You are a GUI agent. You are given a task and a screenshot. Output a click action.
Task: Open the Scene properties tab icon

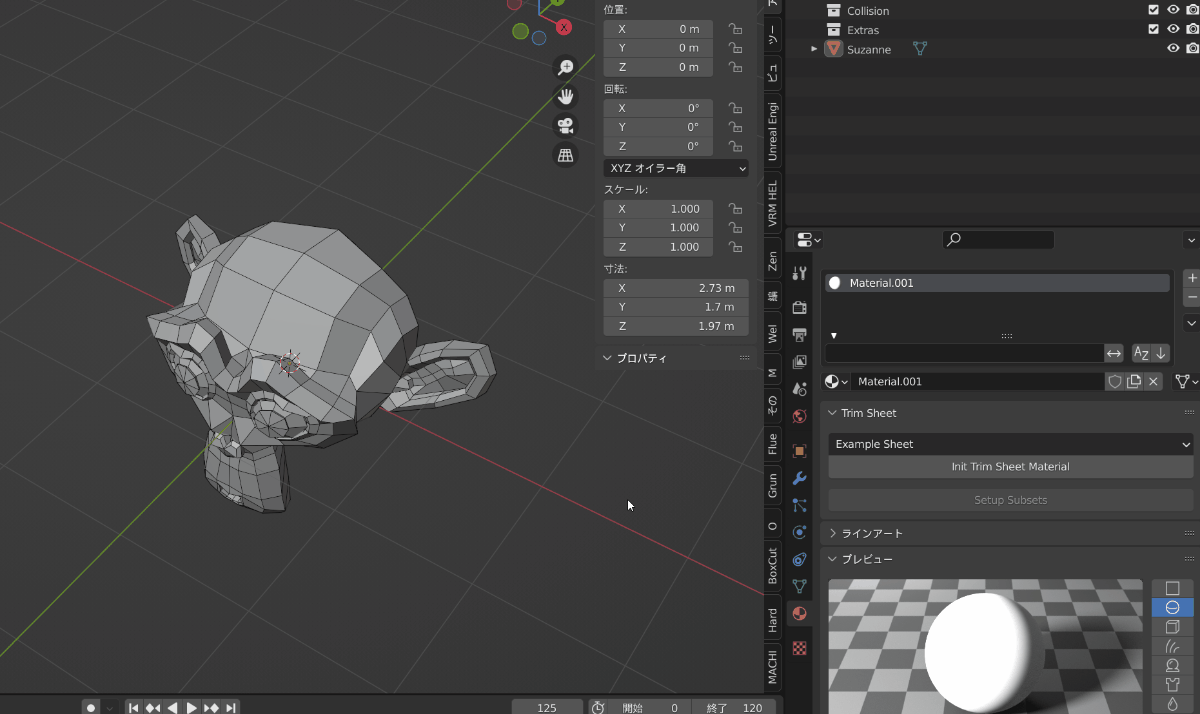click(799, 389)
